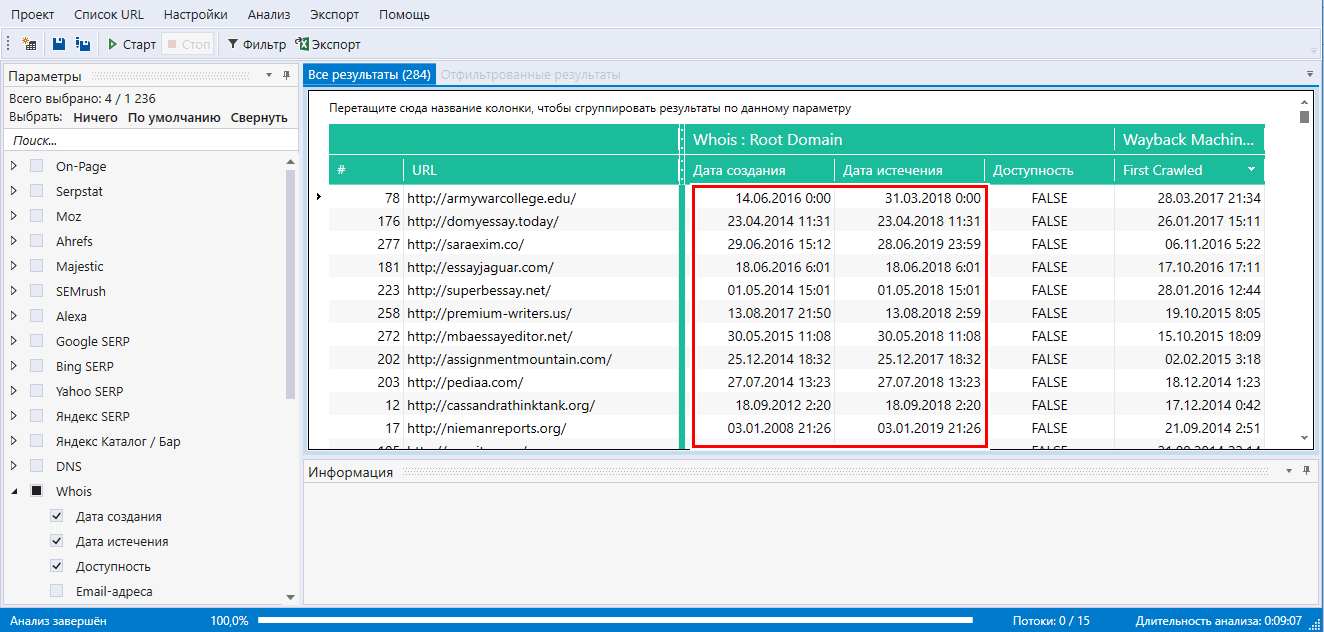This screenshot has width=1324, height=632.
Task: Collapse the Whois tree node
Action: pos(14,492)
